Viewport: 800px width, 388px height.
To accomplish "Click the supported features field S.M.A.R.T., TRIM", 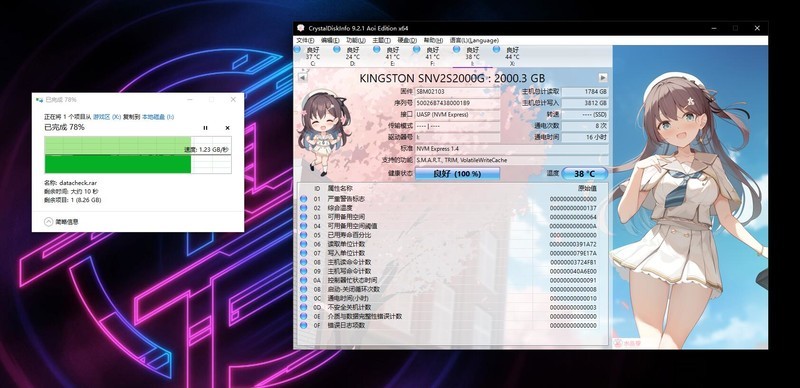I will point(511,160).
